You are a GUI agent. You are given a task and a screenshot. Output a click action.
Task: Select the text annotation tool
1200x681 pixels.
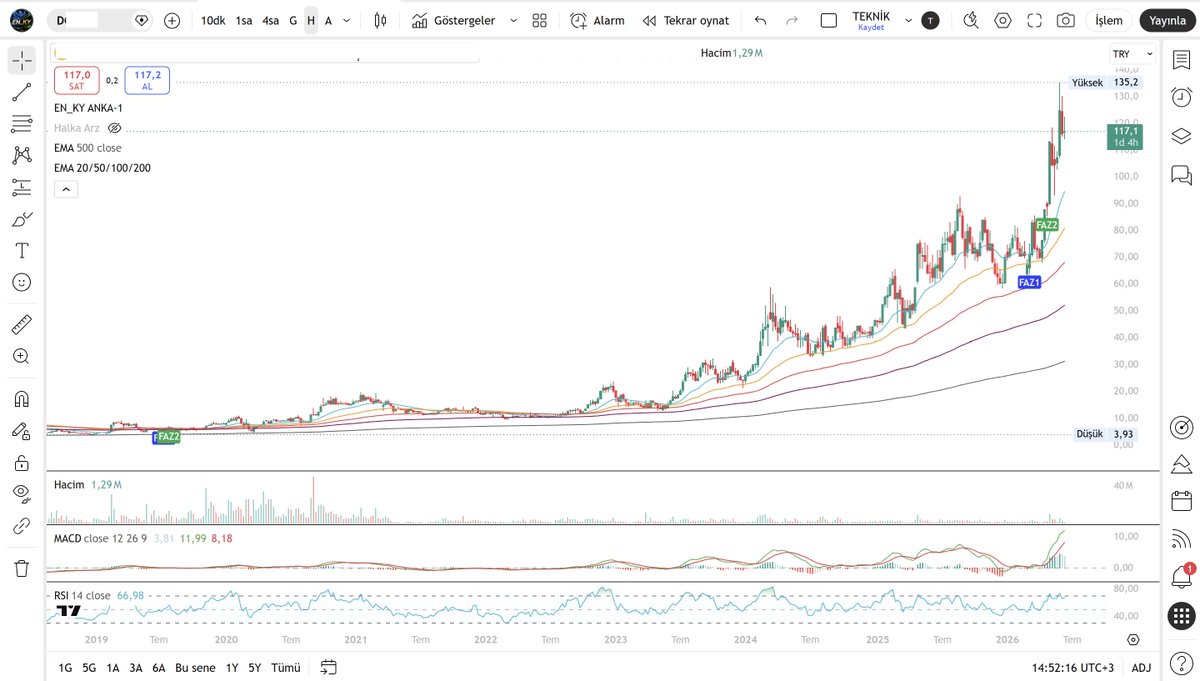(x=21, y=250)
